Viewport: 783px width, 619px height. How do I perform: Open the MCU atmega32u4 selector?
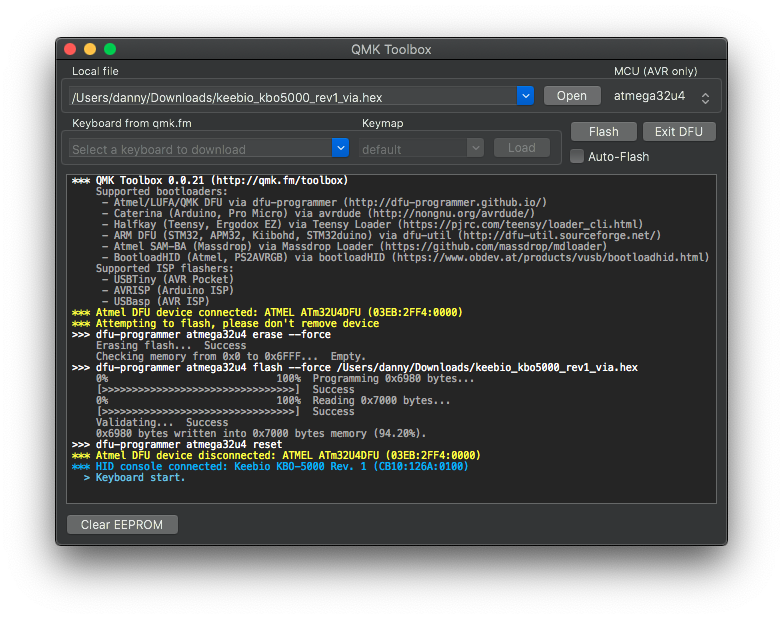point(663,97)
